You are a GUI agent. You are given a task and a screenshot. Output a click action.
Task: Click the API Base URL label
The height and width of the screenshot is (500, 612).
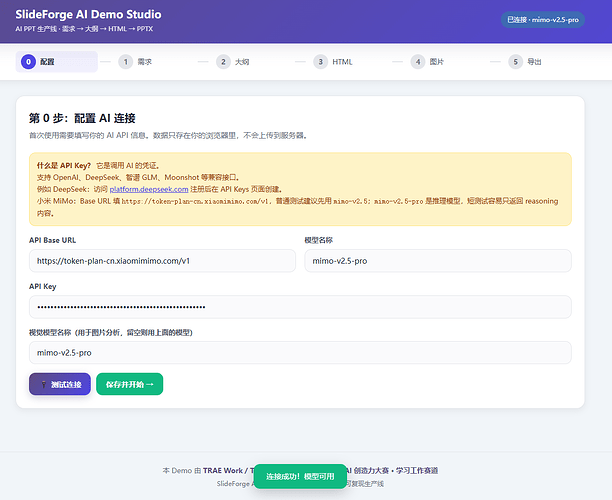click(x=52, y=240)
